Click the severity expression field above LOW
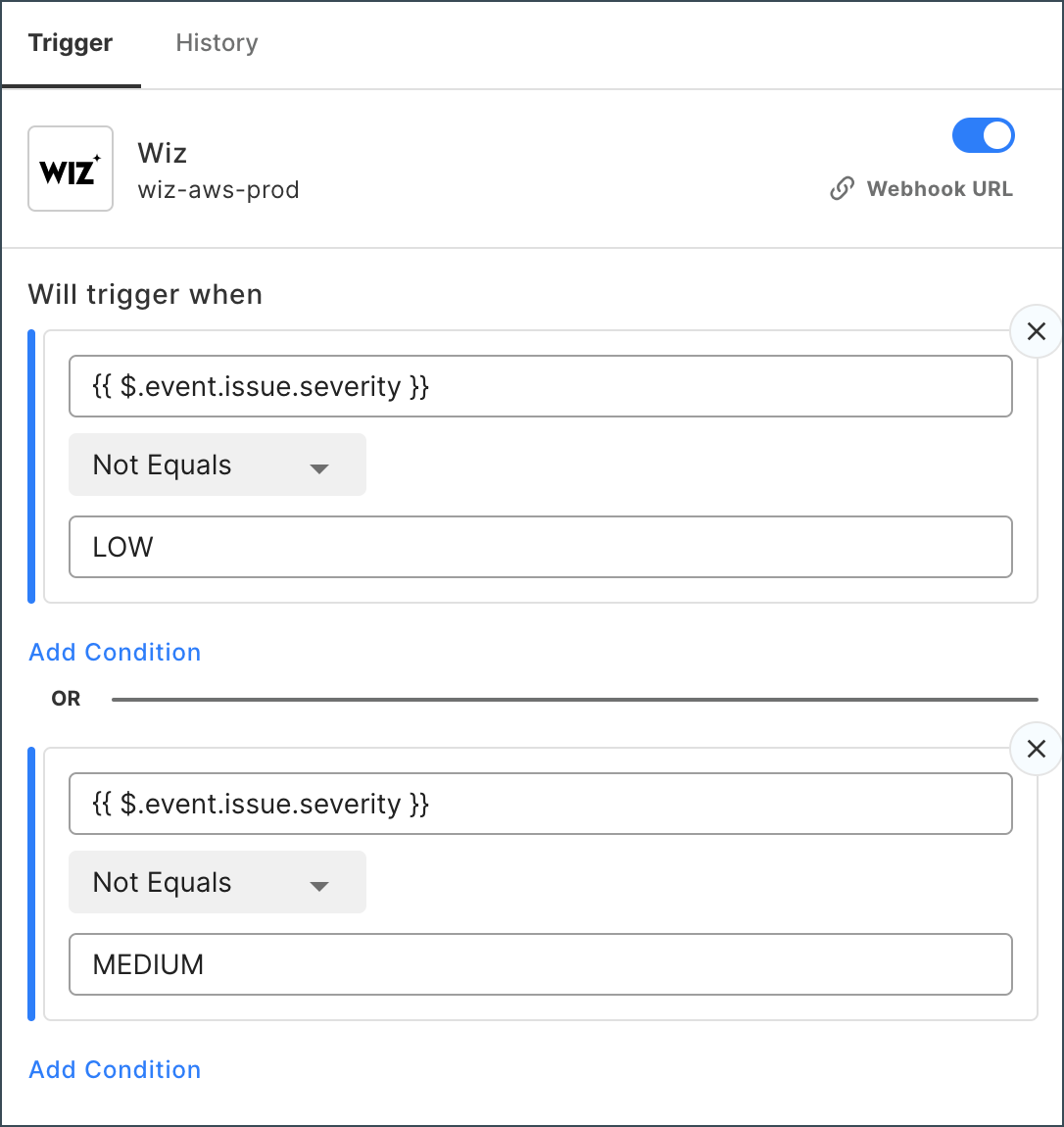 pos(540,386)
